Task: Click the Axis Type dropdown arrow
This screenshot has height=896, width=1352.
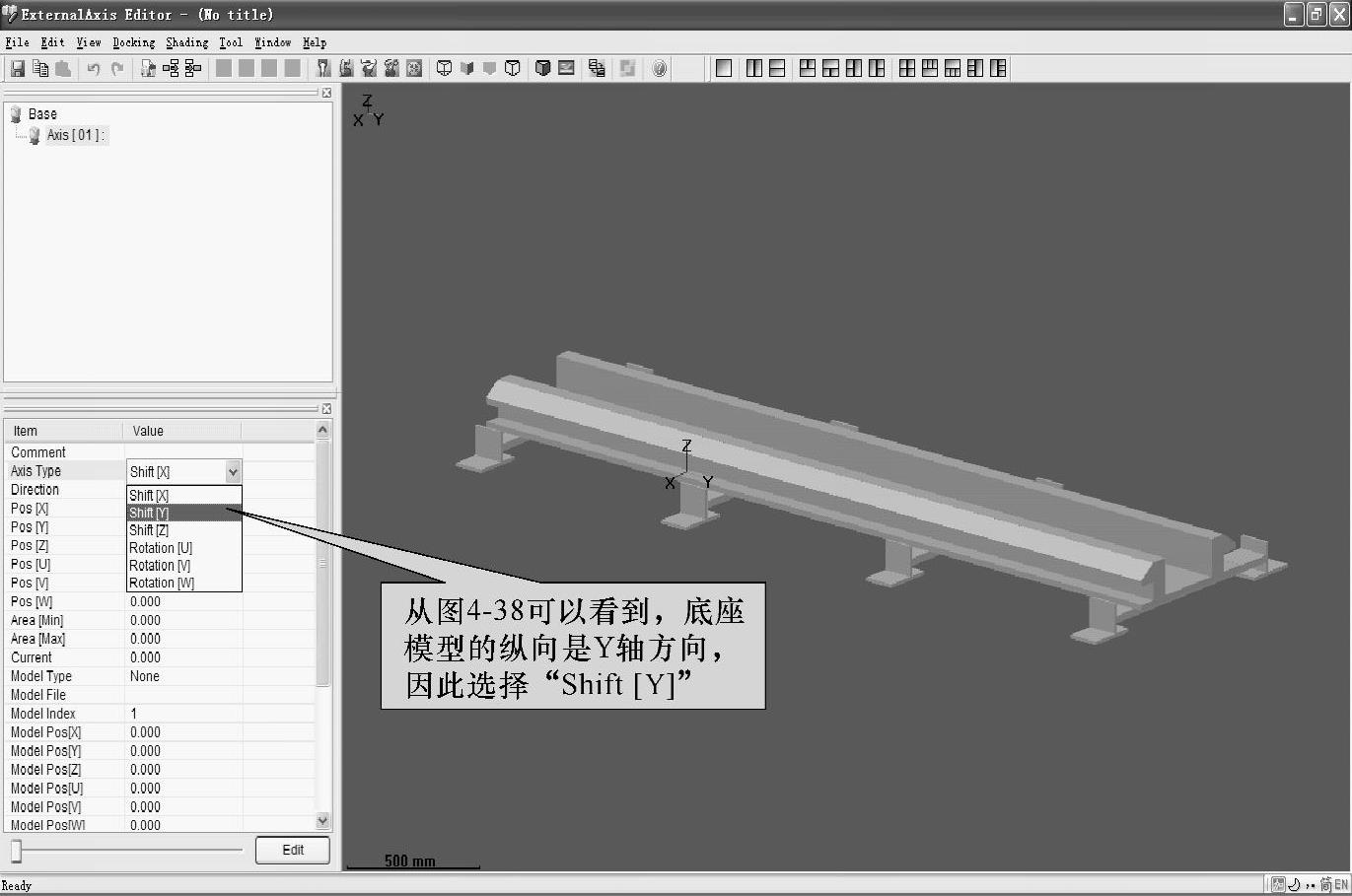Action: click(x=233, y=472)
